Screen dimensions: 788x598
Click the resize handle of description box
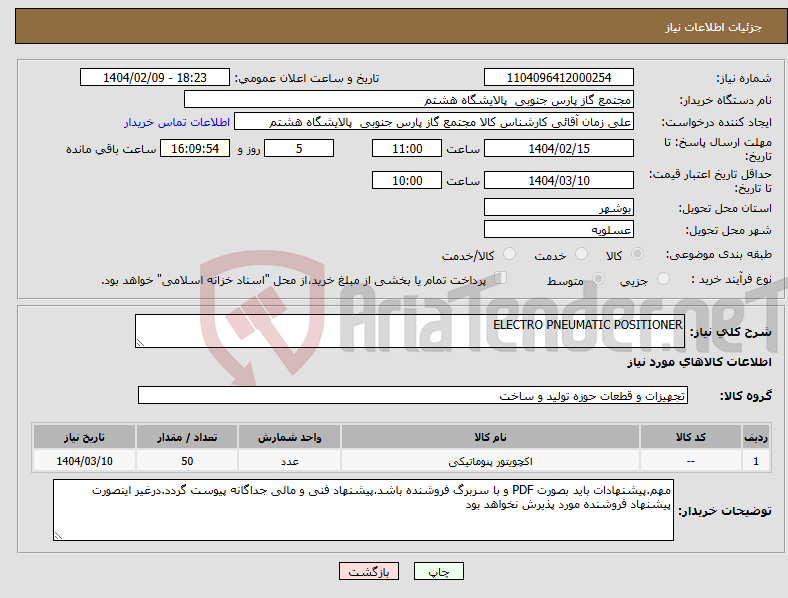pyautogui.click(x=140, y=343)
